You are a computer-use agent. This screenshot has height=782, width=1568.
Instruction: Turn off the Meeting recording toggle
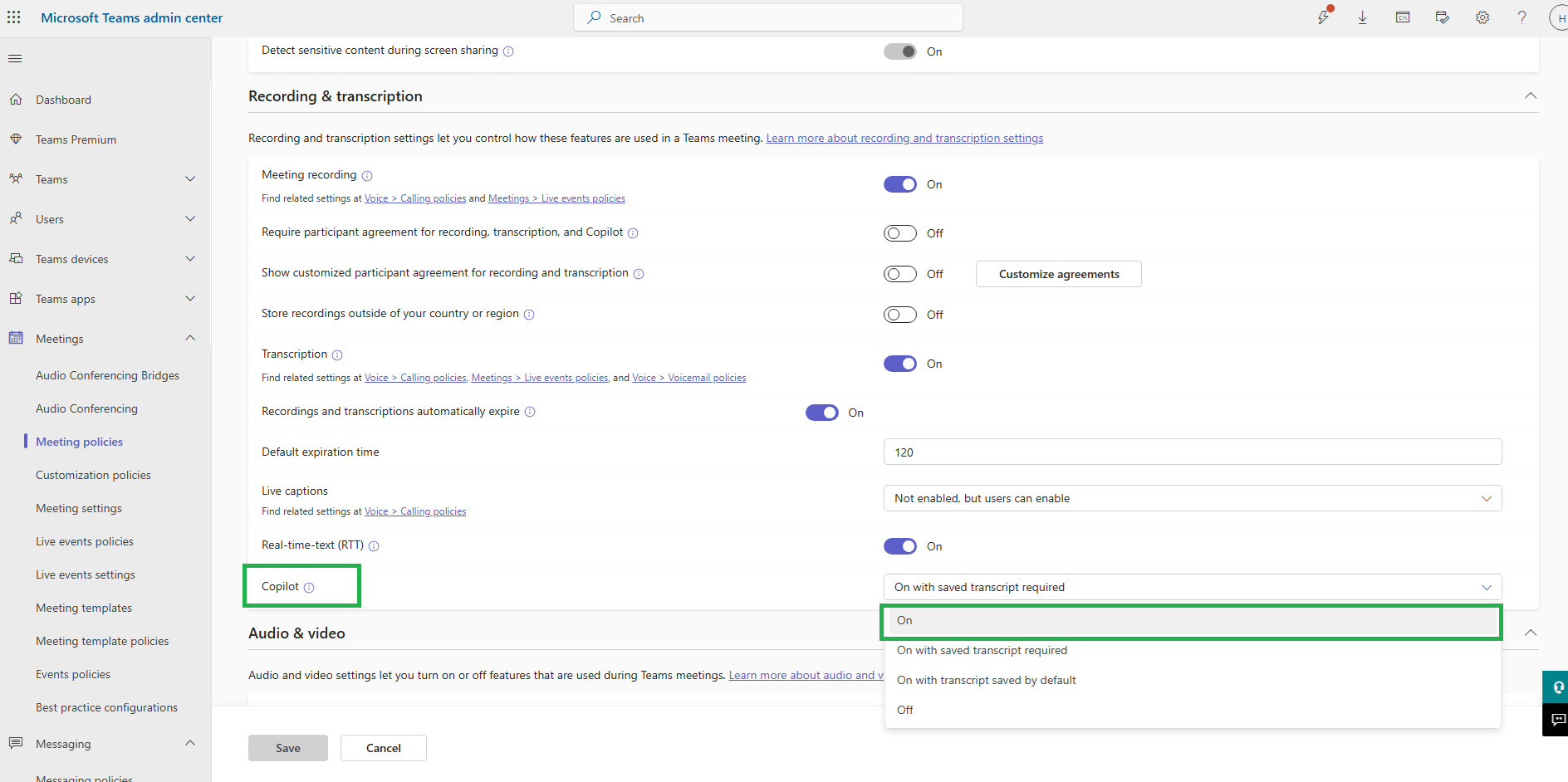click(x=900, y=184)
